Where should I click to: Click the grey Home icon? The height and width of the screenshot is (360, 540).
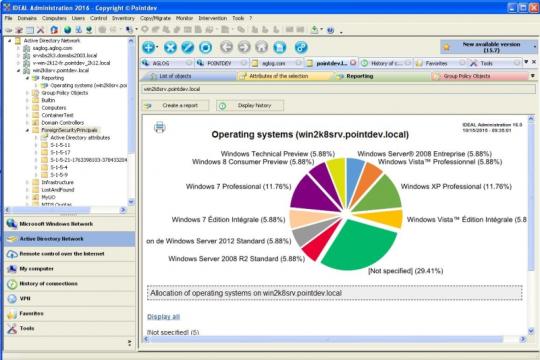tap(262, 47)
